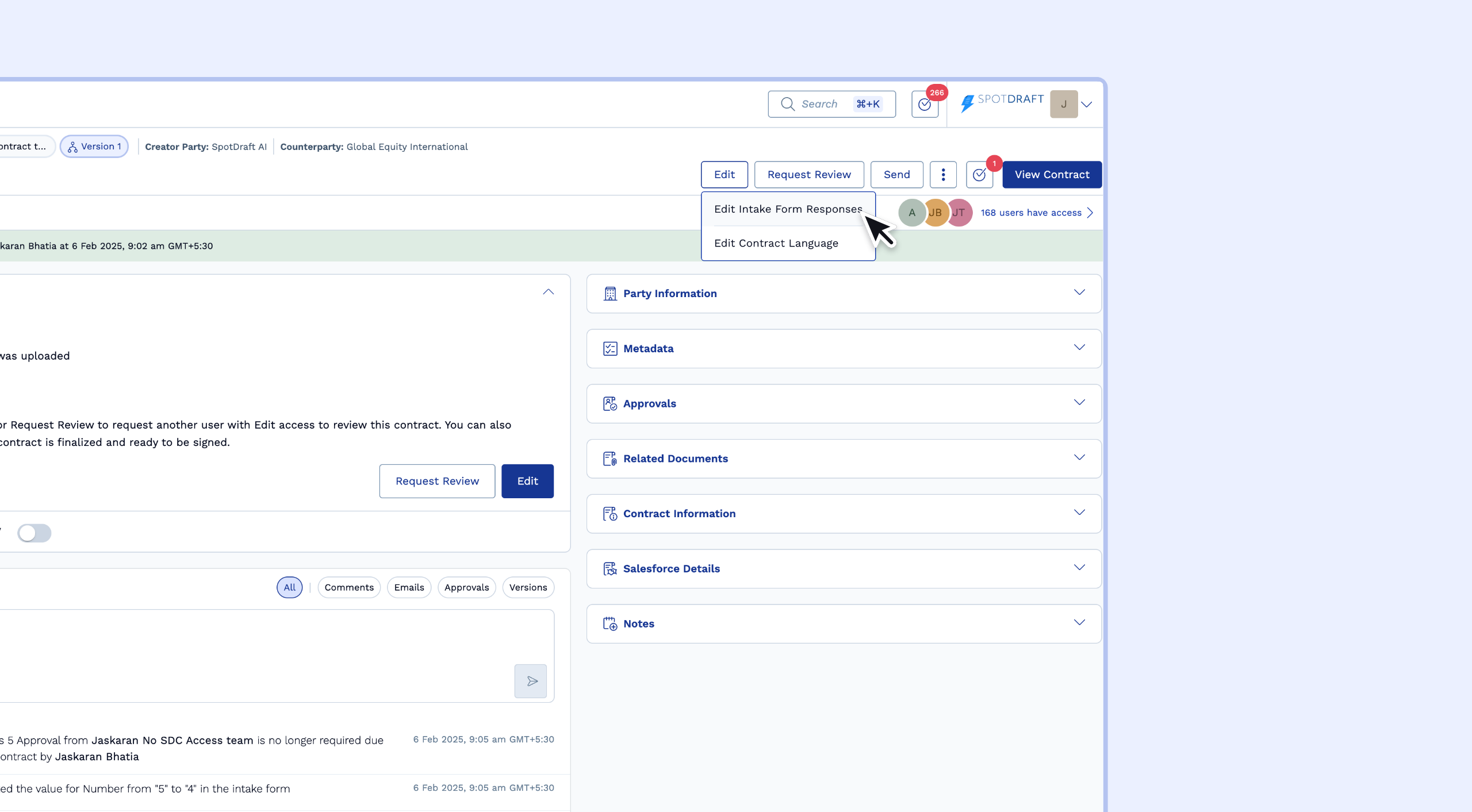Viewport: 1472px width, 812px height.
Task: Filter activity by Approvals
Action: coord(466,587)
